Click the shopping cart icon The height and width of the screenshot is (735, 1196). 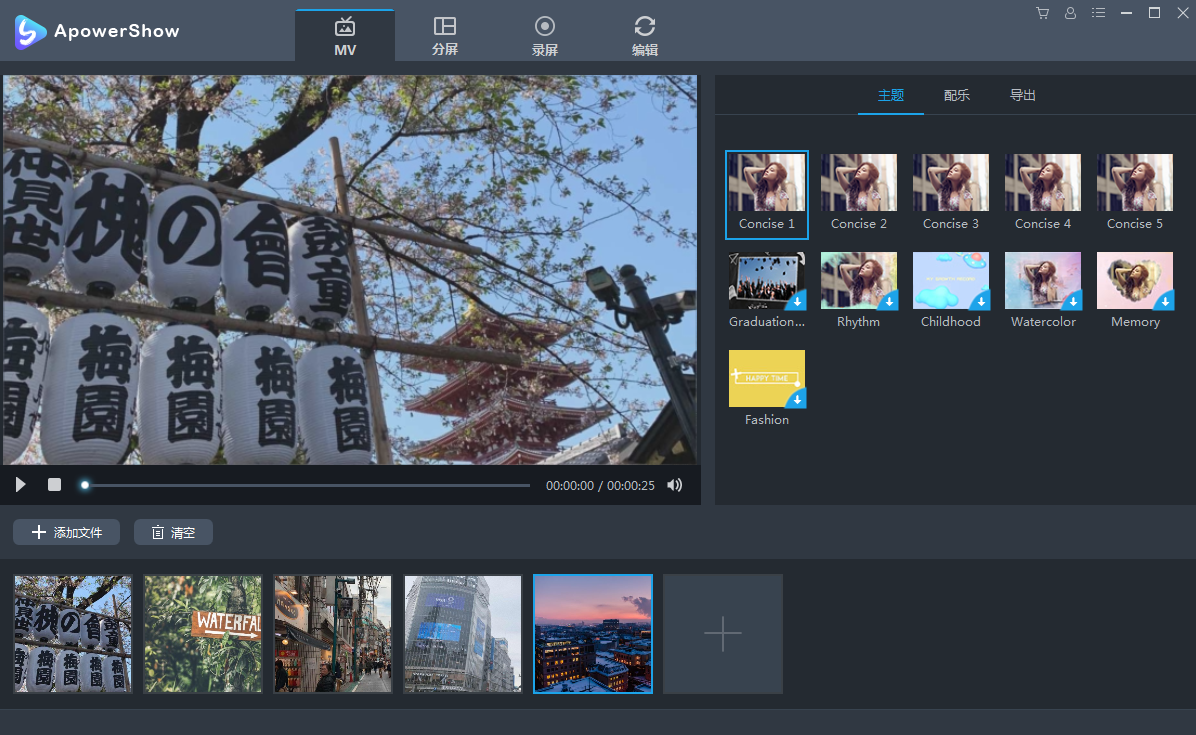(x=1043, y=13)
